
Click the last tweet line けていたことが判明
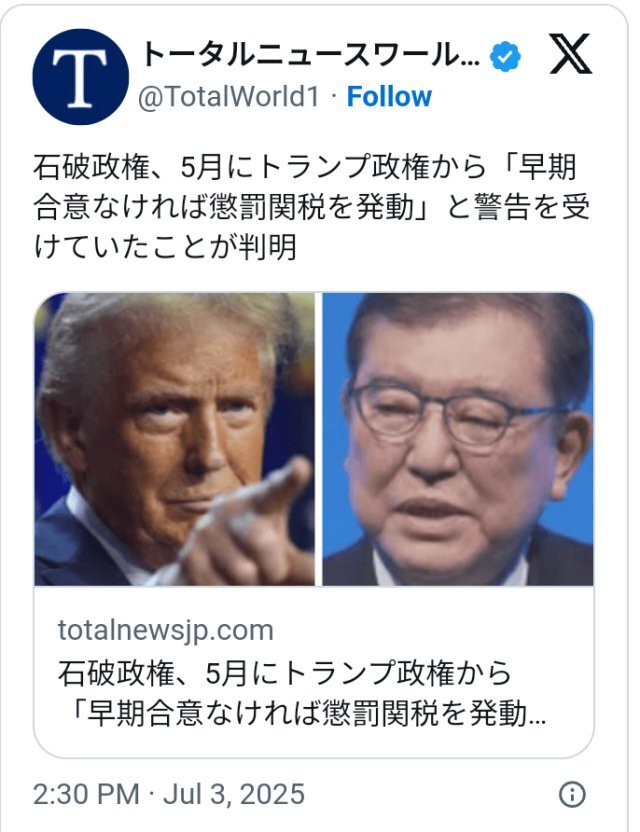(165, 247)
